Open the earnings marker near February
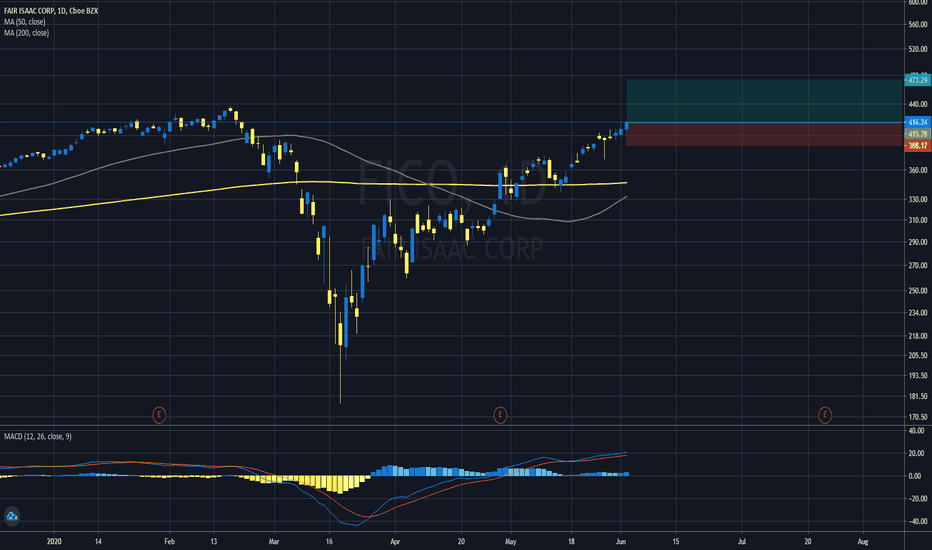This screenshot has height=550, width=932. (159, 414)
